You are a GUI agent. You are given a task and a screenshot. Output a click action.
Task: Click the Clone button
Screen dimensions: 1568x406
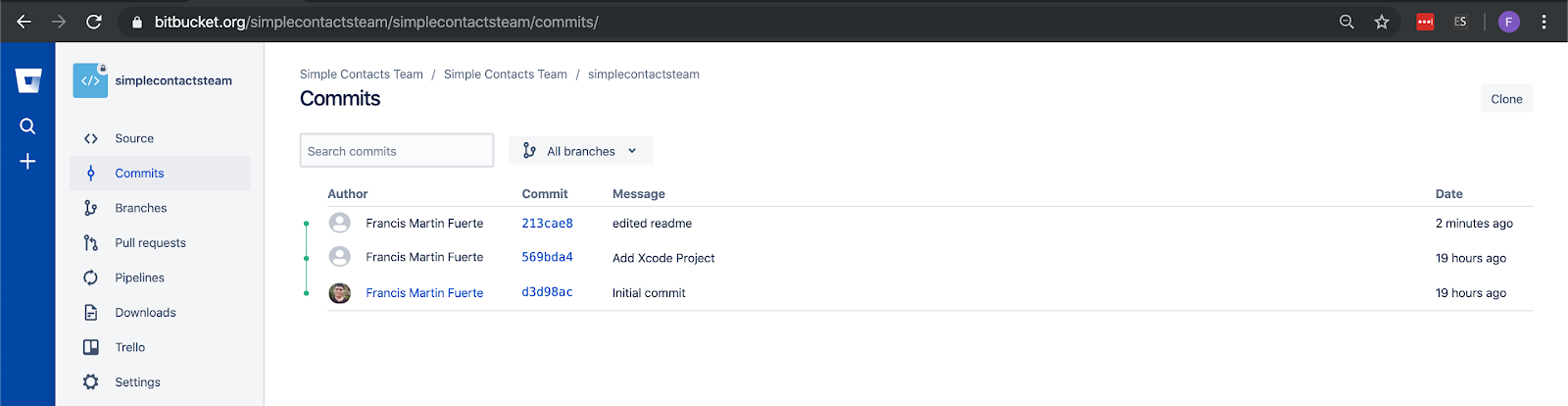(1506, 99)
